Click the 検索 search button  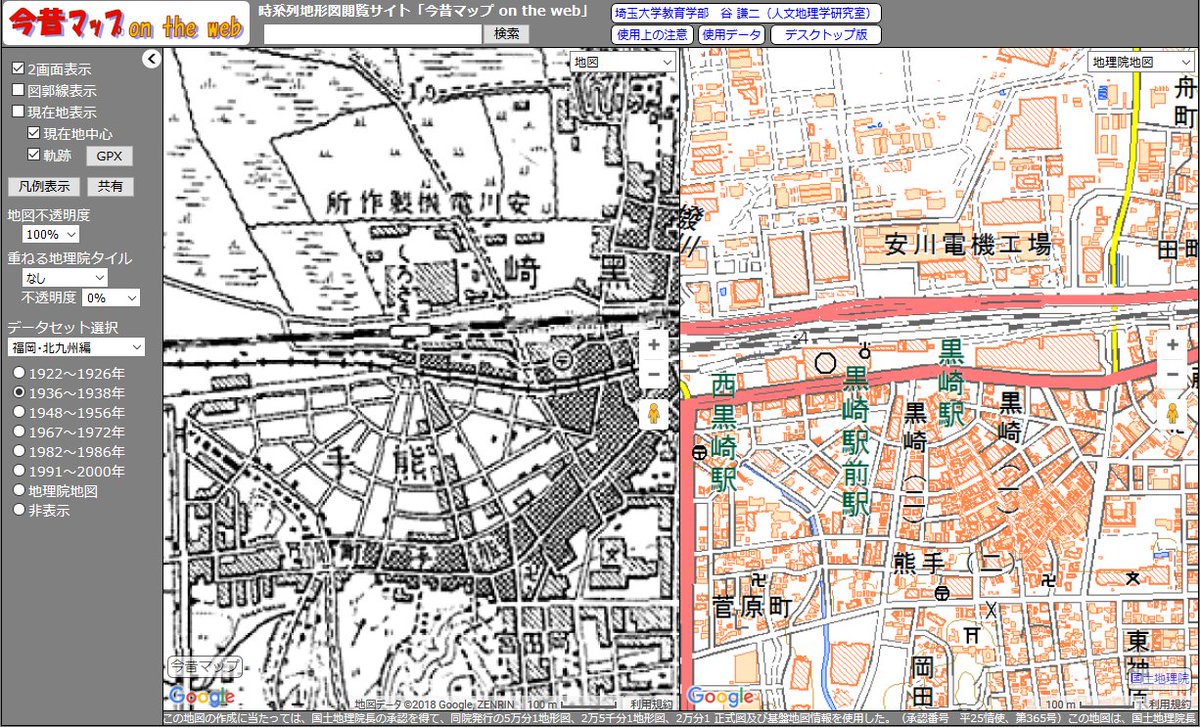(x=507, y=33)
